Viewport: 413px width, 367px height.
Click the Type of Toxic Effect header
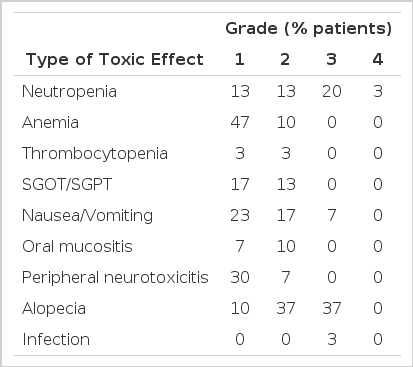point(114,60)
